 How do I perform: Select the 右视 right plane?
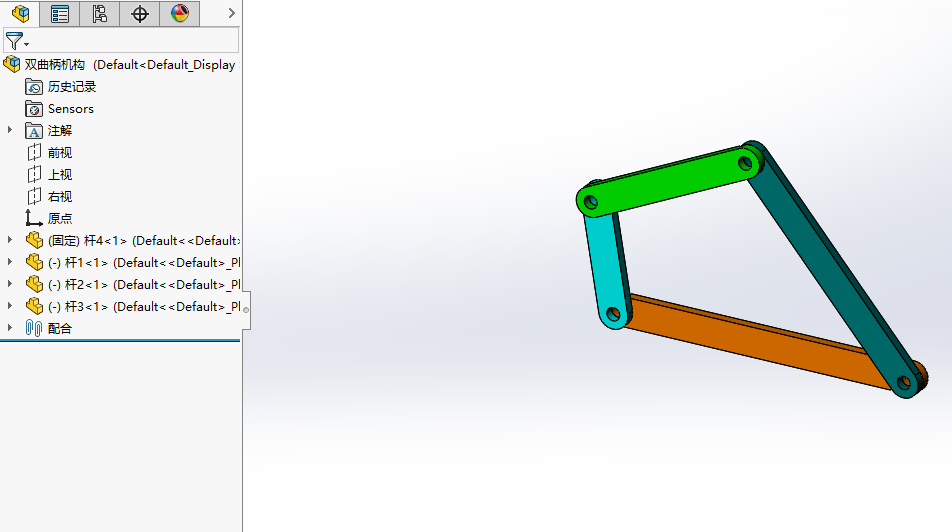click(x=60, y=196)
